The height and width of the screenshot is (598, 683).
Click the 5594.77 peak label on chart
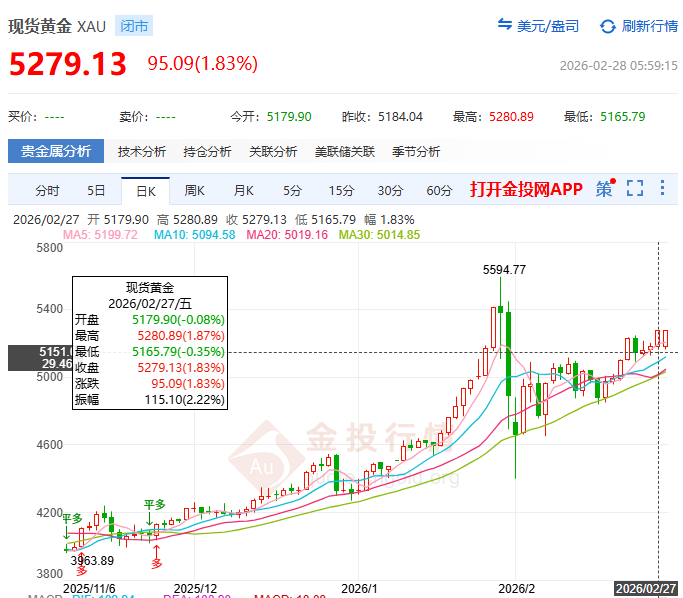(504, 270)
